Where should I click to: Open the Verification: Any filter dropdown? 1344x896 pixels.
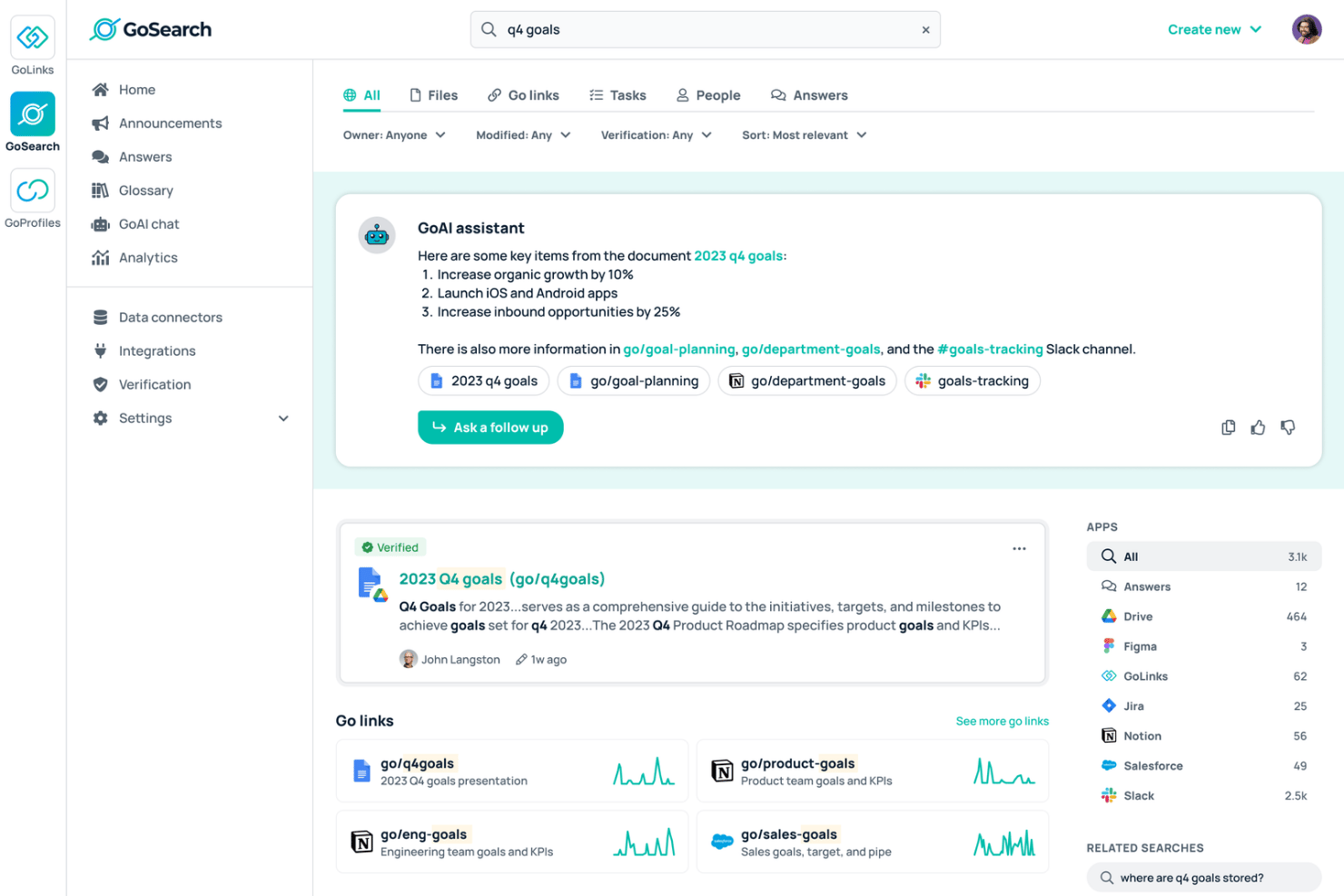coord(656,135)
